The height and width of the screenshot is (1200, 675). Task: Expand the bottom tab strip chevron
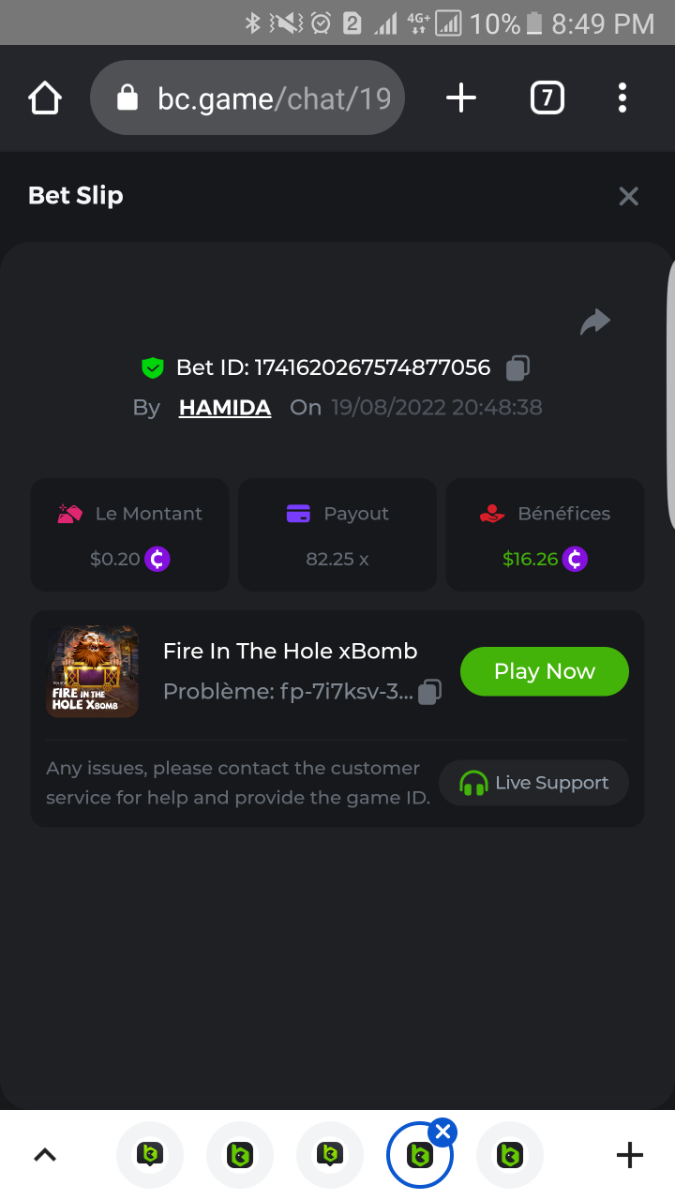pyautogui.click(x=45, y=1155)
